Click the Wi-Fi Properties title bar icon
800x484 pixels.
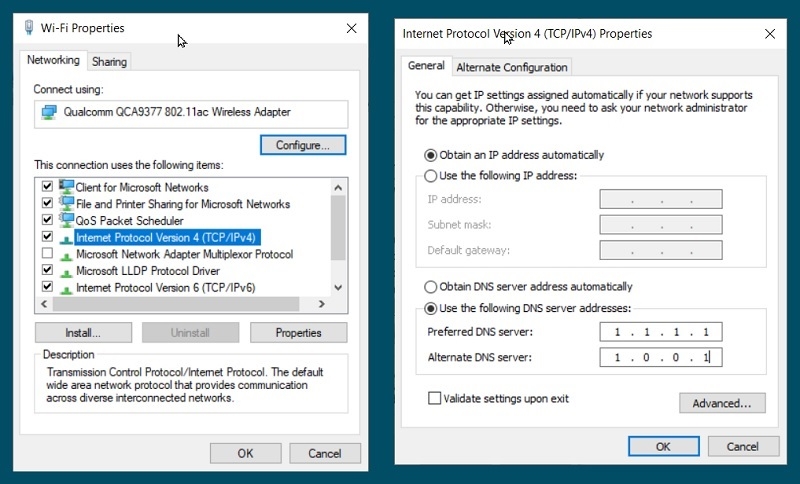coord(29,28)
